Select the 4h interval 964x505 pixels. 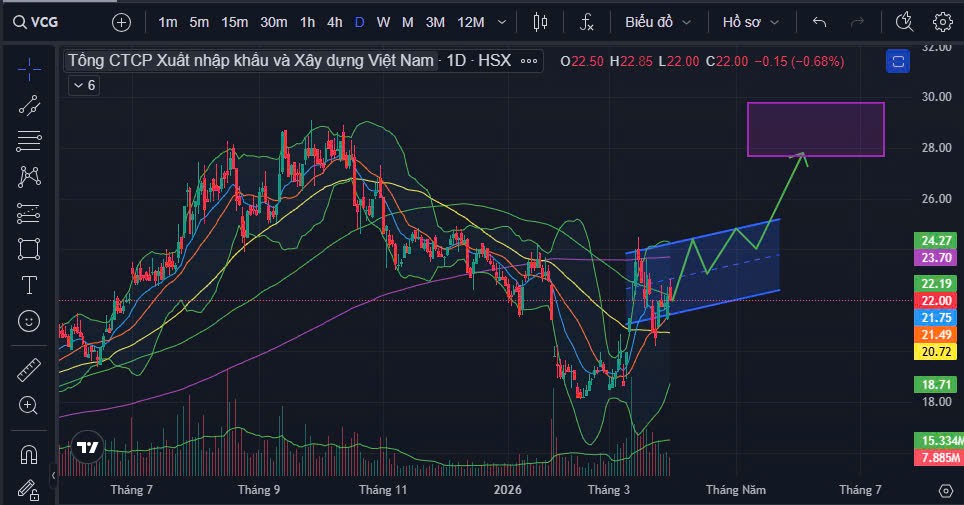[x=334, y=22]
